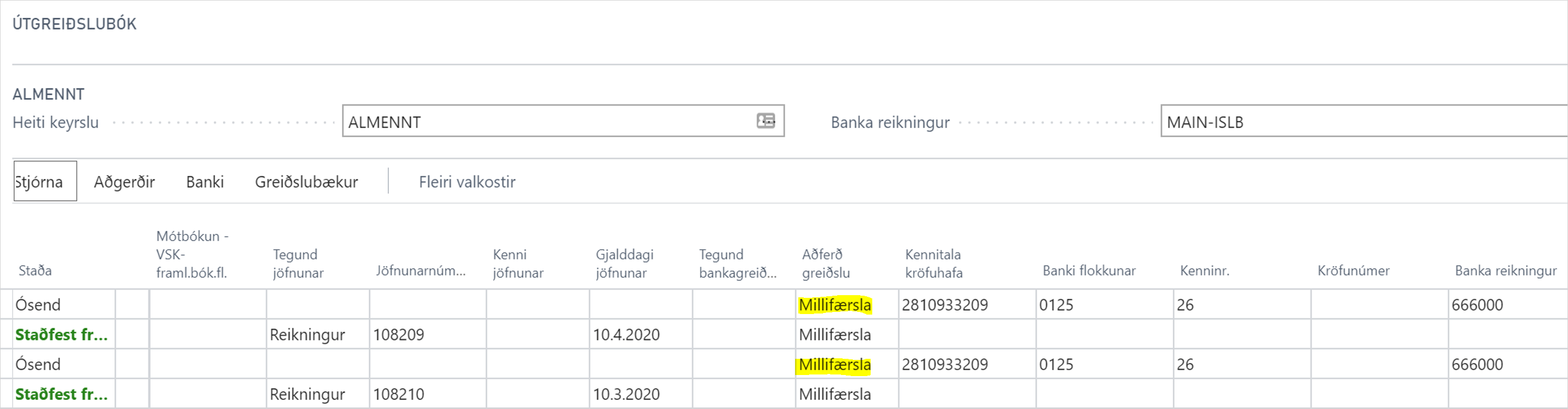
Task: Open the Aðgerðir menu
Action: pyautogui.click(x=124, y=181)
